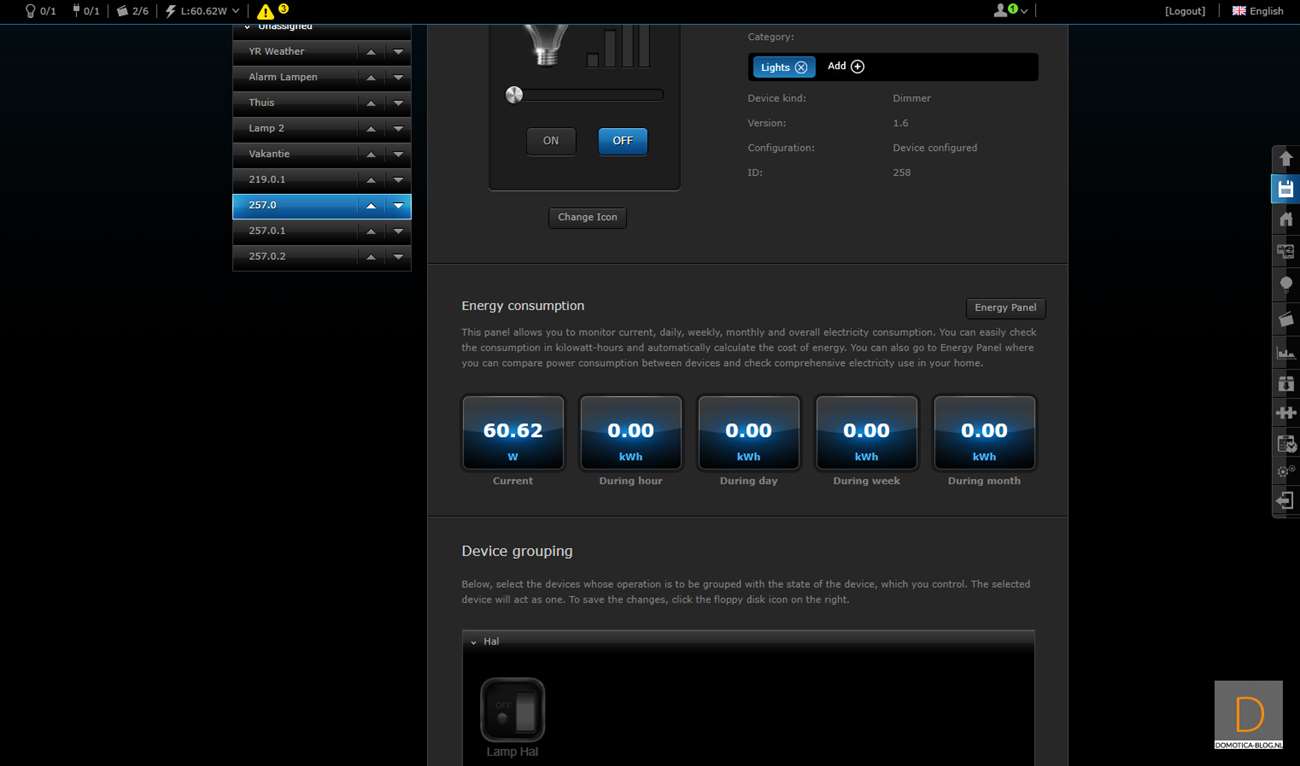The width and height of the screenshot is (1300, 766).
Task: Open the Energy Panel
Action: 1005,308
